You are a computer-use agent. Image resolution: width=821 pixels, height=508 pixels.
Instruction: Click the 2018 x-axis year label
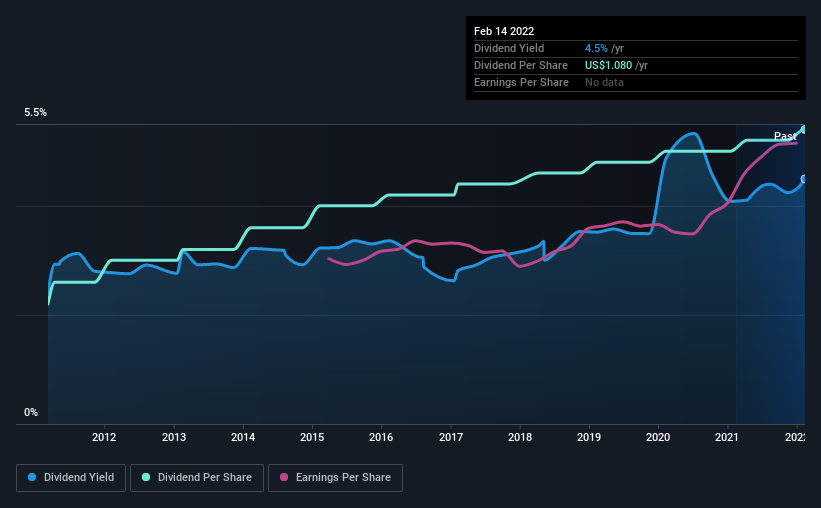(x=520, y=437)
